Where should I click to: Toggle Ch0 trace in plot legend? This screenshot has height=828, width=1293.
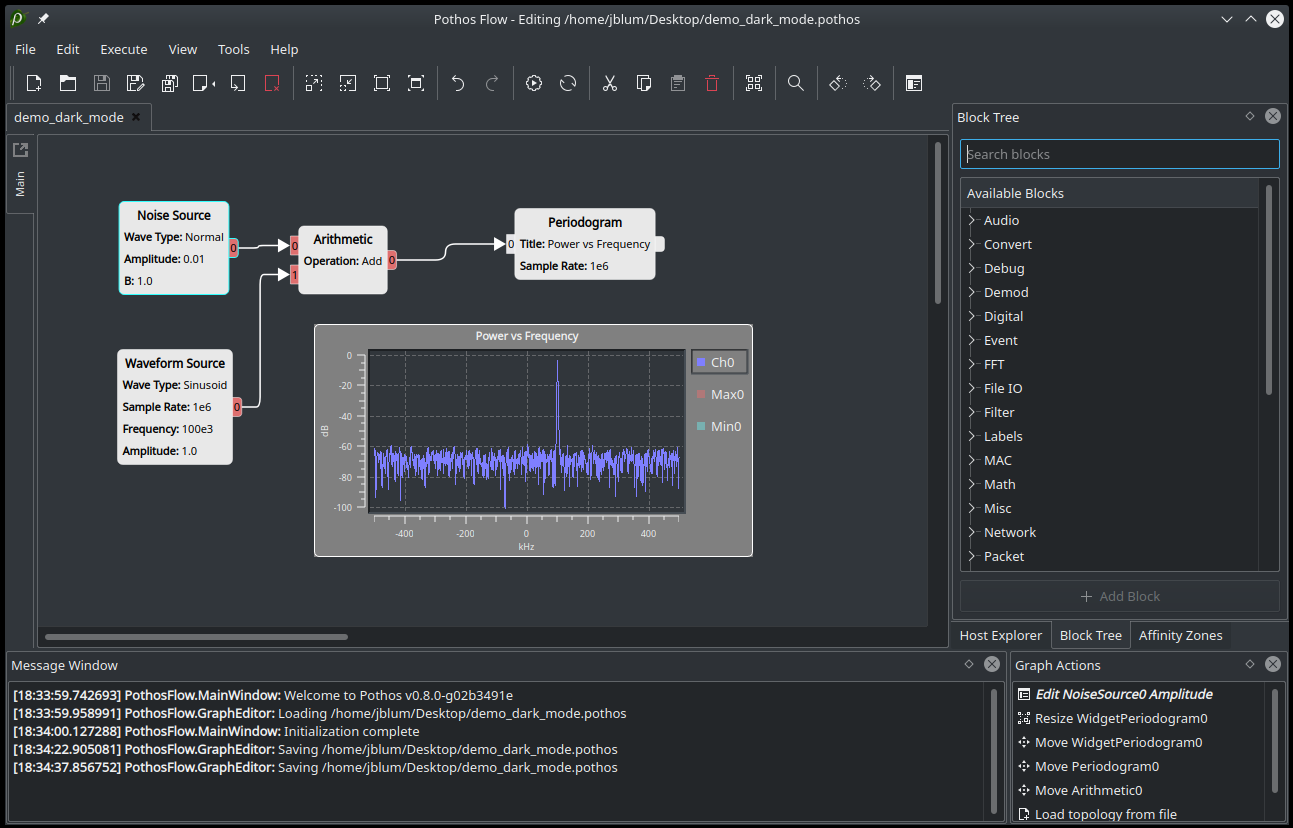pyautogui.click(x=718, y=362)
